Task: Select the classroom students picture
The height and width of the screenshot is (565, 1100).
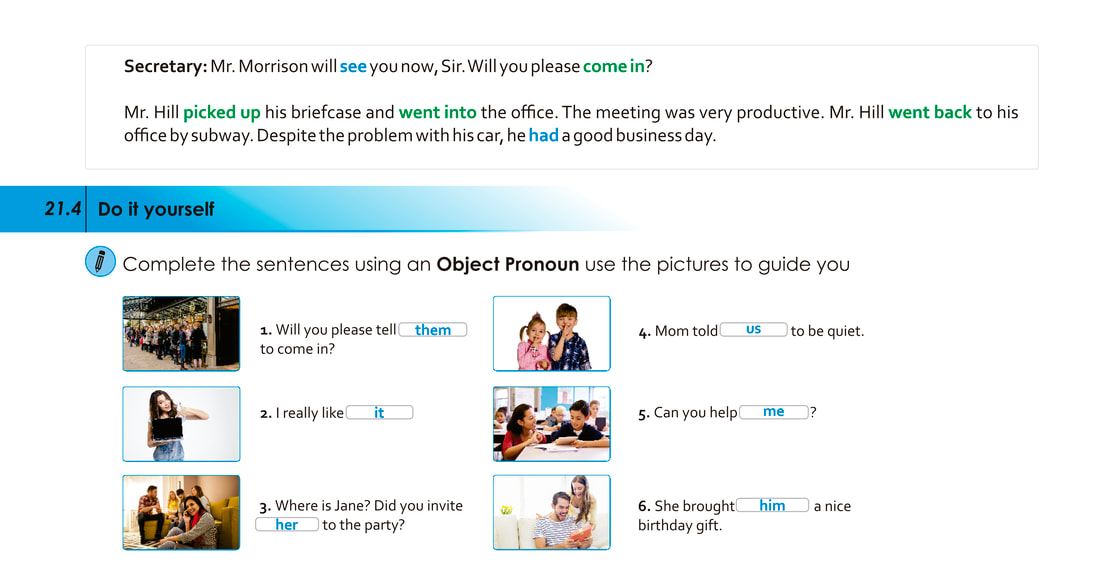Action: 551,424
